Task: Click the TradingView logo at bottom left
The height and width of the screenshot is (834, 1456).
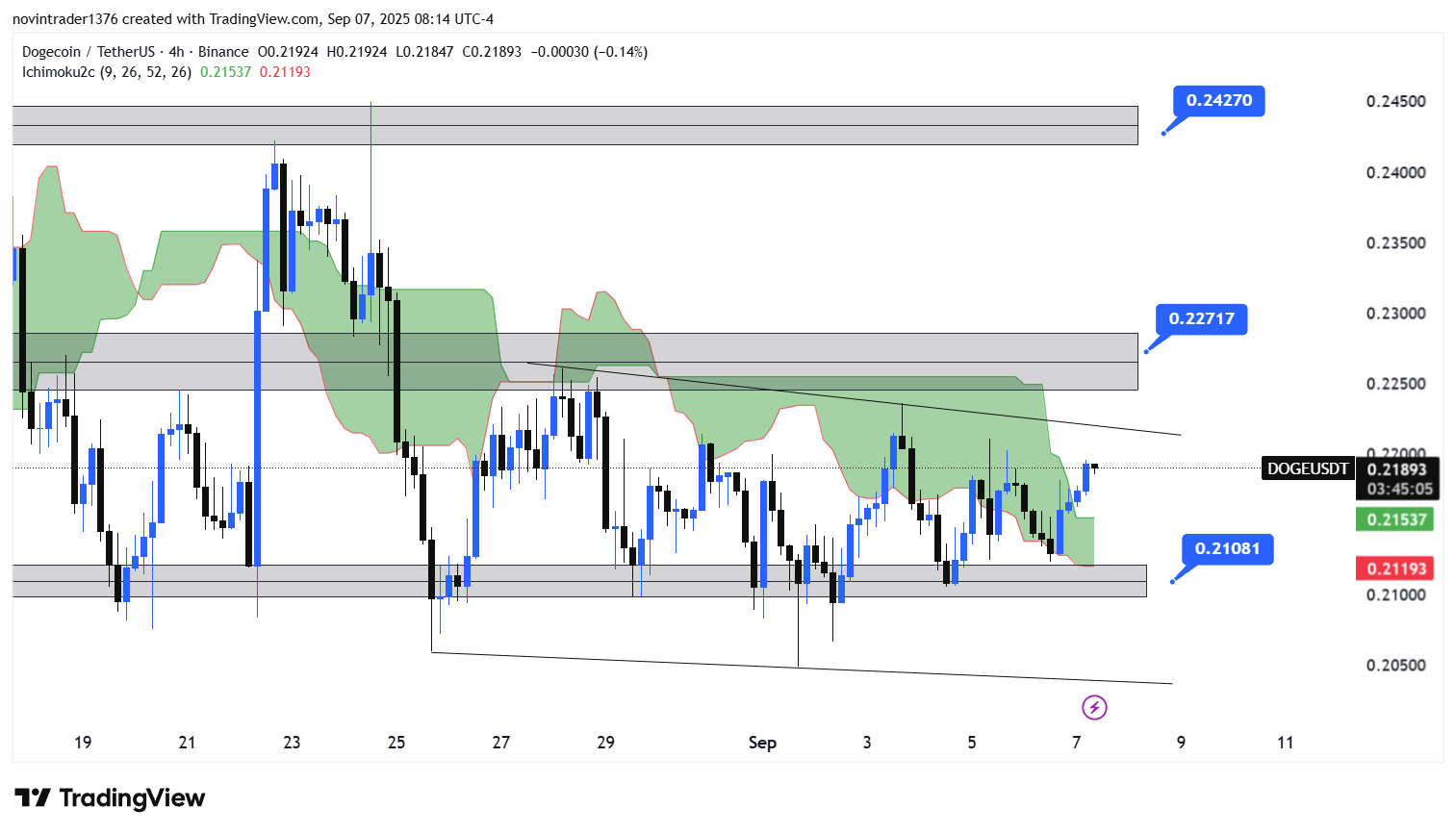Action: pos(110,798)
